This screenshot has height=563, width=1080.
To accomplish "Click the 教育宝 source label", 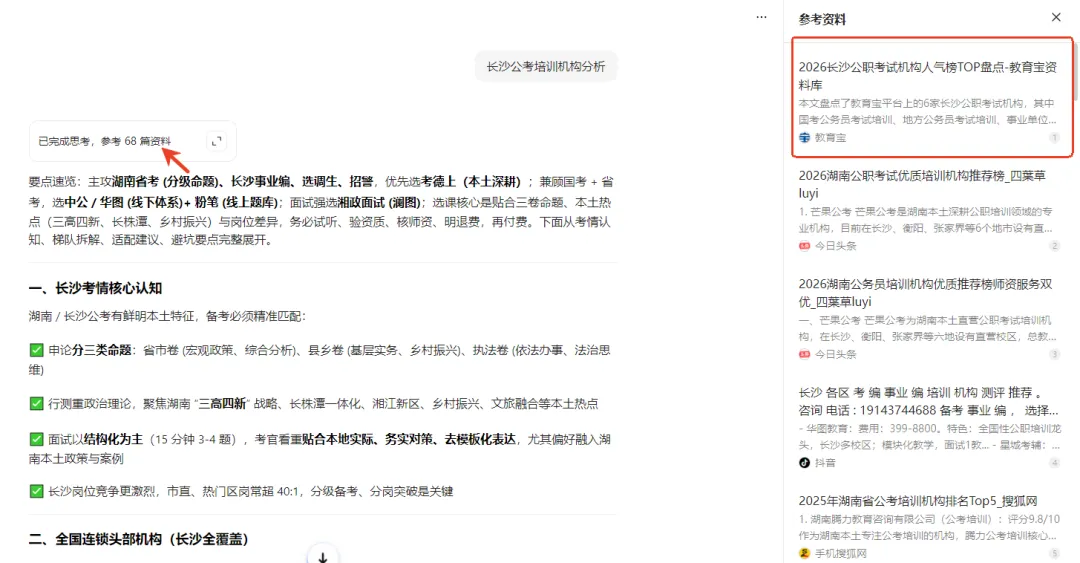I will point(830,138).
